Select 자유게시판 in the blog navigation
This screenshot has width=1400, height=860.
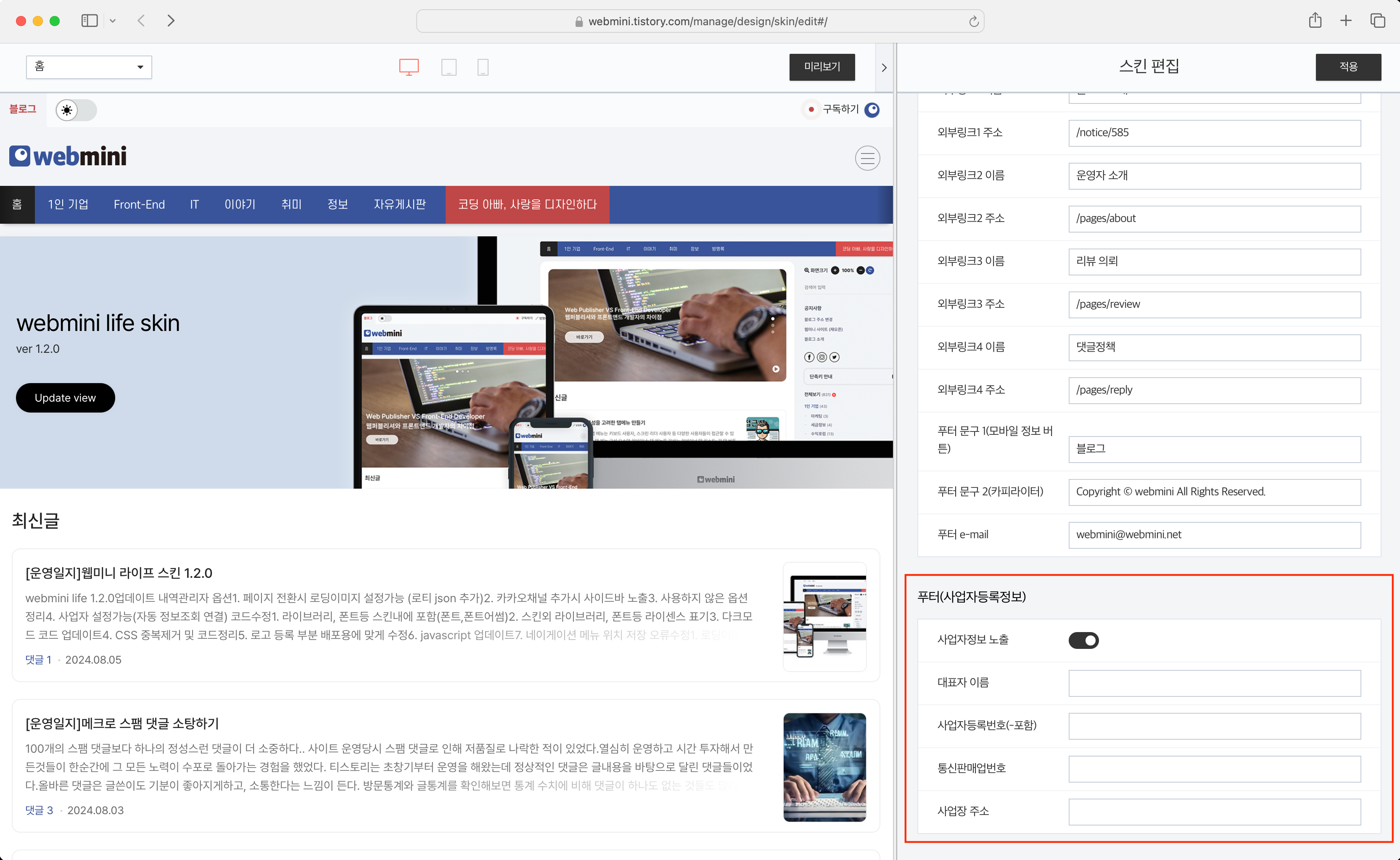tap(399, 205)
